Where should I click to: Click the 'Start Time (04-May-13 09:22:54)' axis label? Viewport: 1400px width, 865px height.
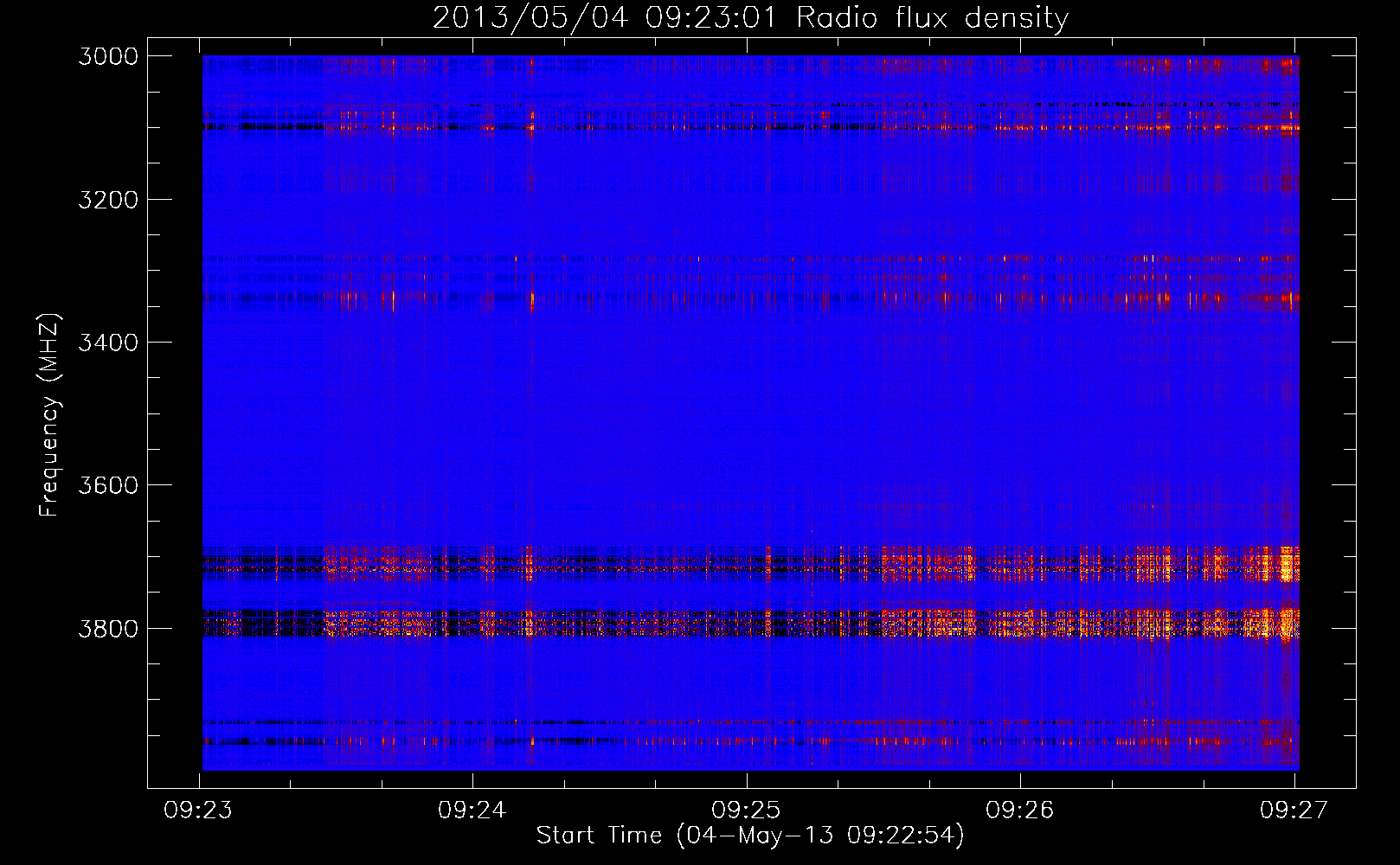tap(750, 835)
